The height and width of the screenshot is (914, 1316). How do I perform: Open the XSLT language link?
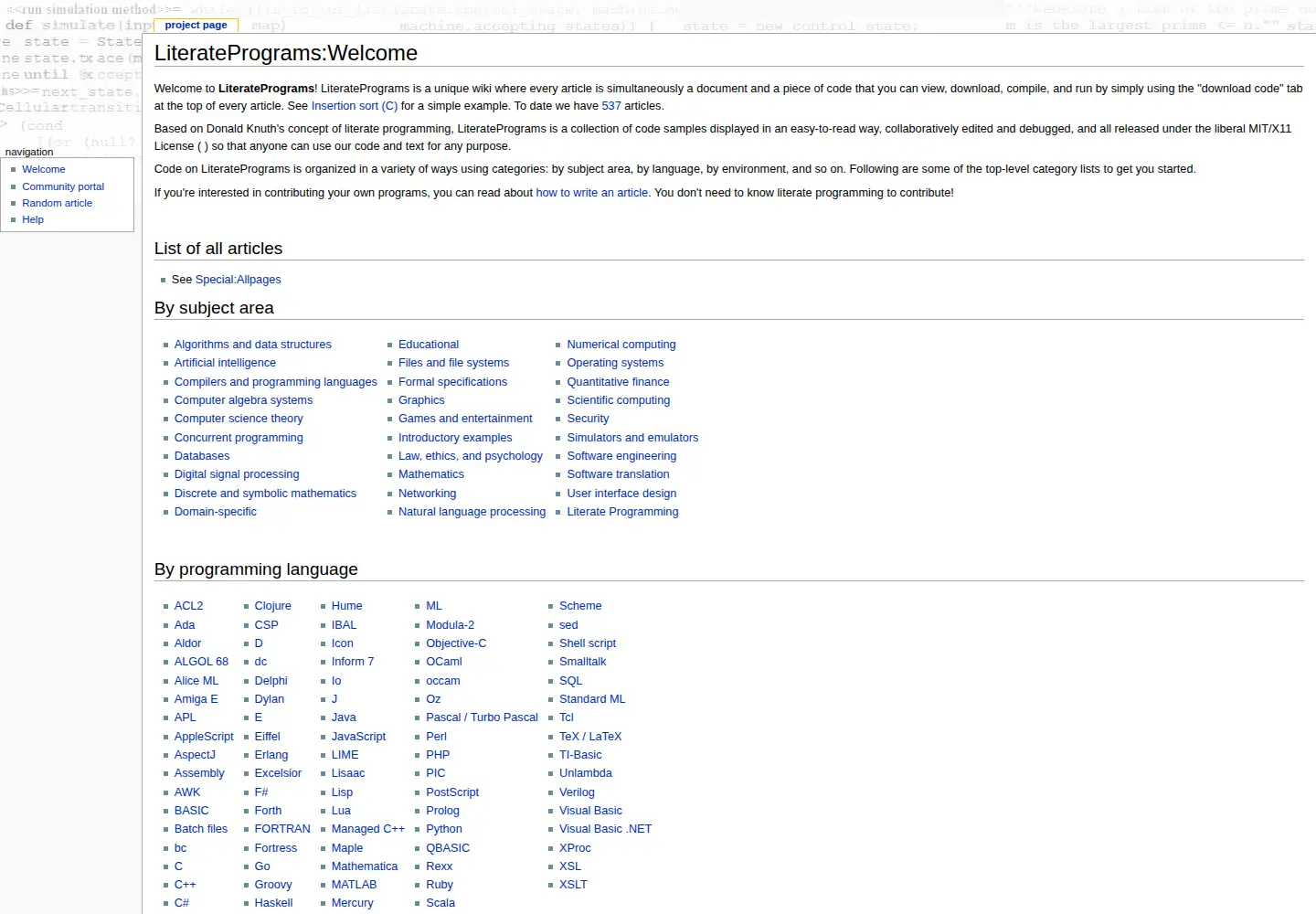573,885
